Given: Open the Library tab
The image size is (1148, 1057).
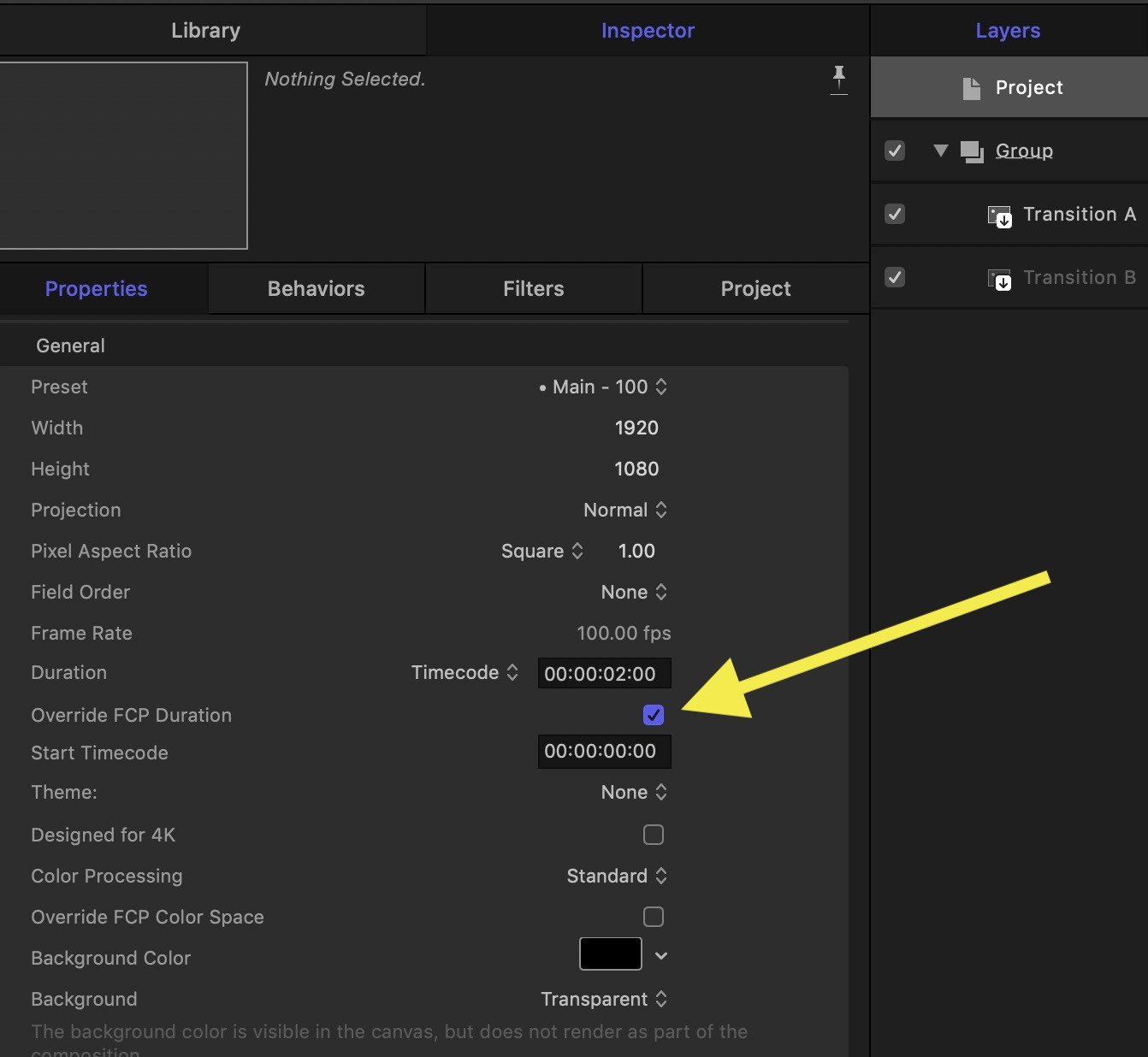Looking at the screenshot, I should (205, 31).
